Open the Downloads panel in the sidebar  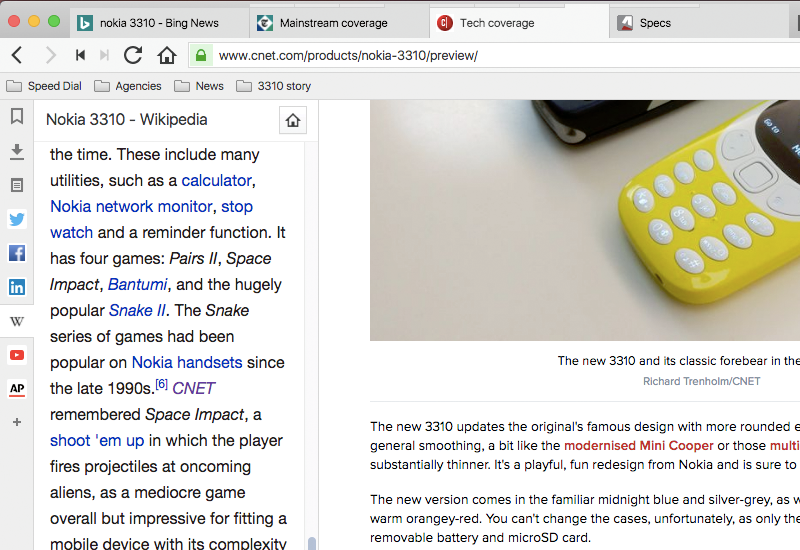point(17,152)
